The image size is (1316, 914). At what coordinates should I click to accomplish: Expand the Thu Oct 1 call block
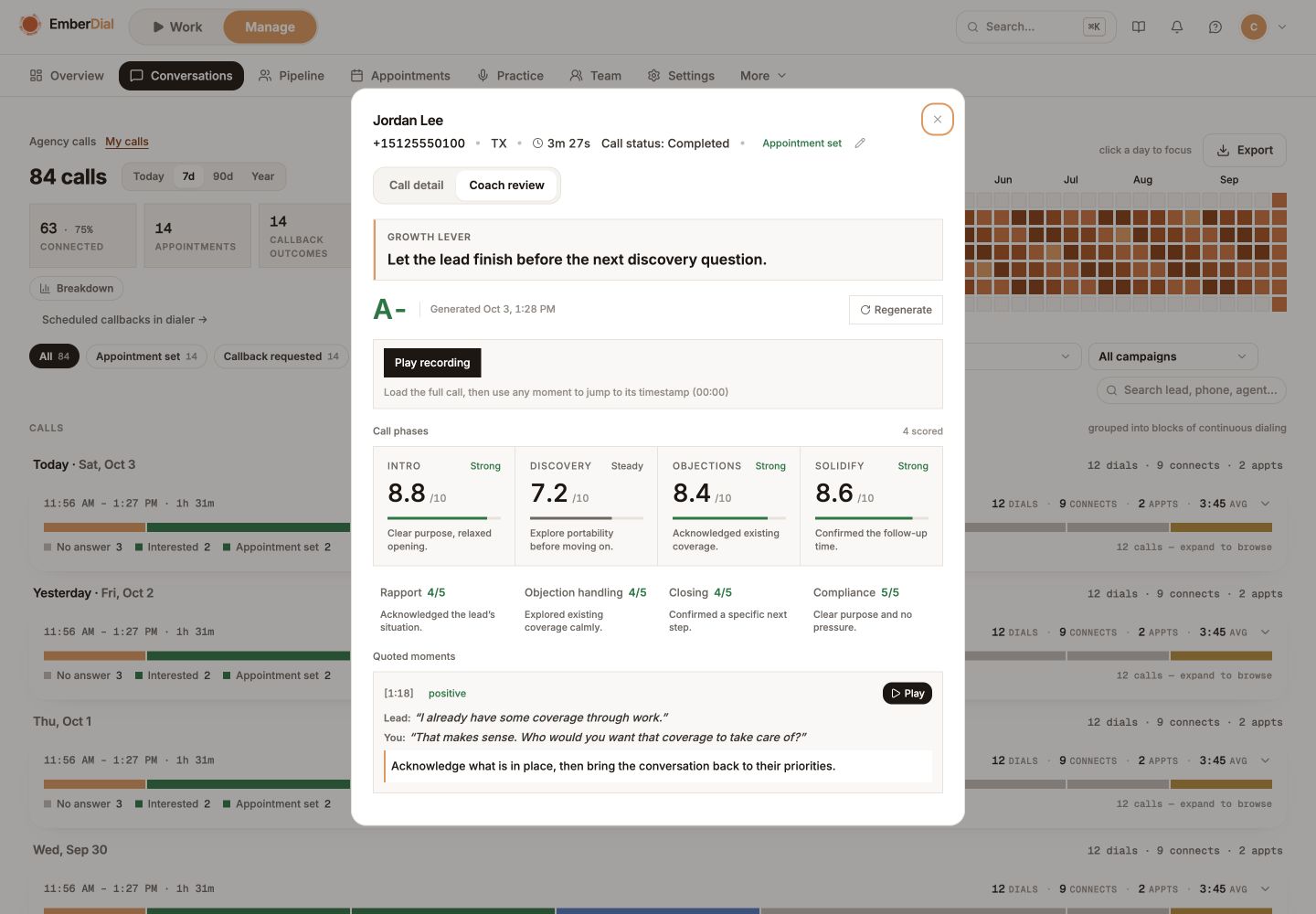[1266, 760]
